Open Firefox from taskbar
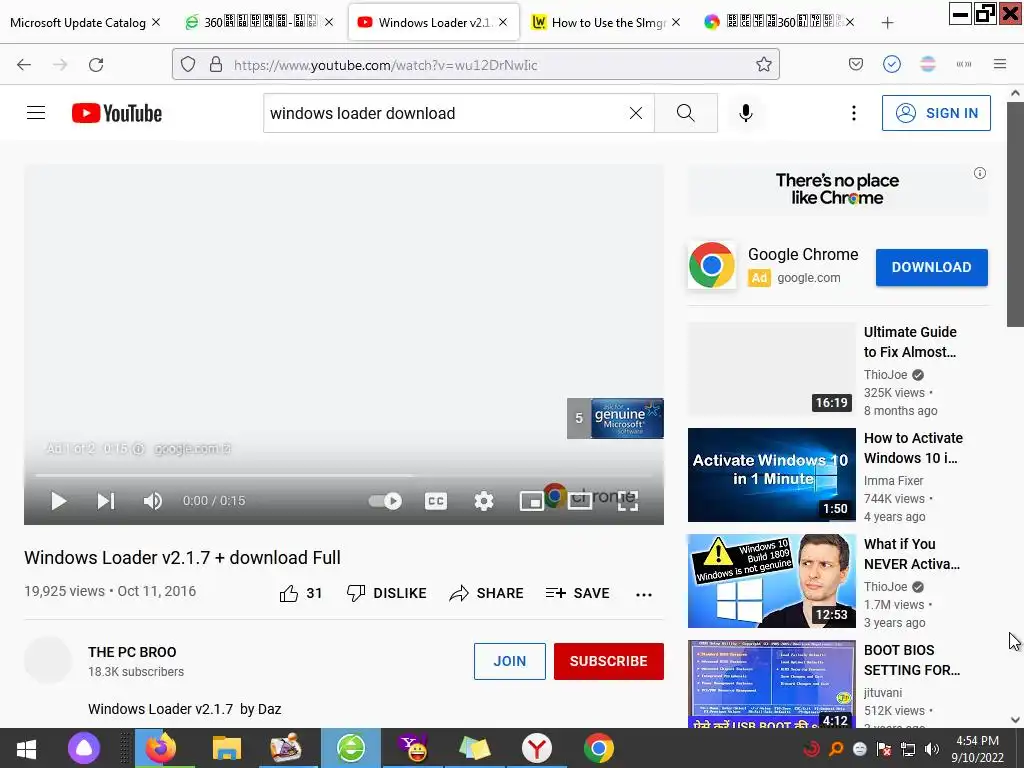Screen dimensions: 1024x768 pos(160,748)
